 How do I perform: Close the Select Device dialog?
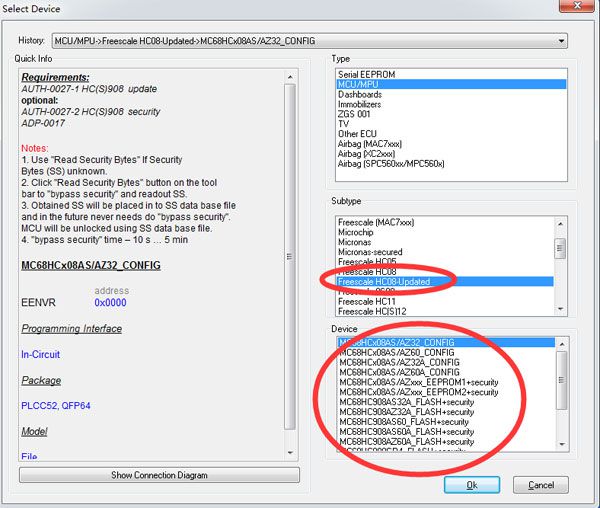point(578,6)
